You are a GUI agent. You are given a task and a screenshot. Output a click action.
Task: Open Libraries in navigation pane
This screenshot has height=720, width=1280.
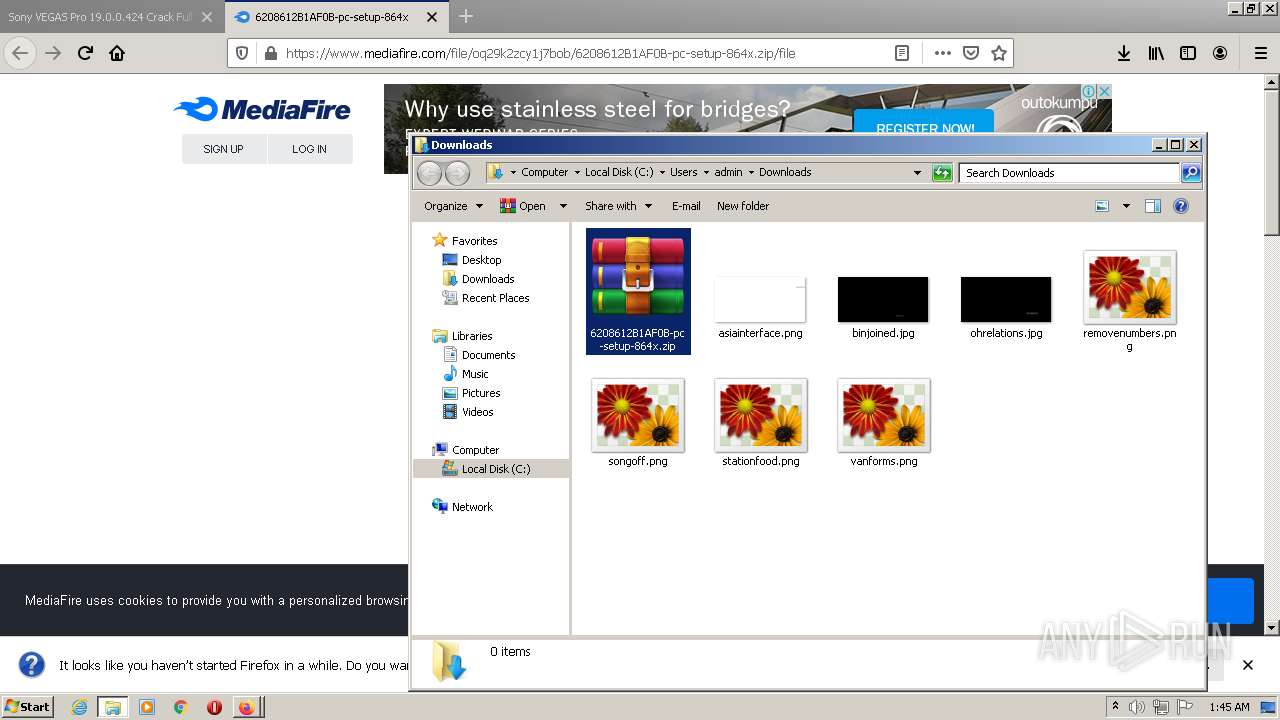[472, 336]
